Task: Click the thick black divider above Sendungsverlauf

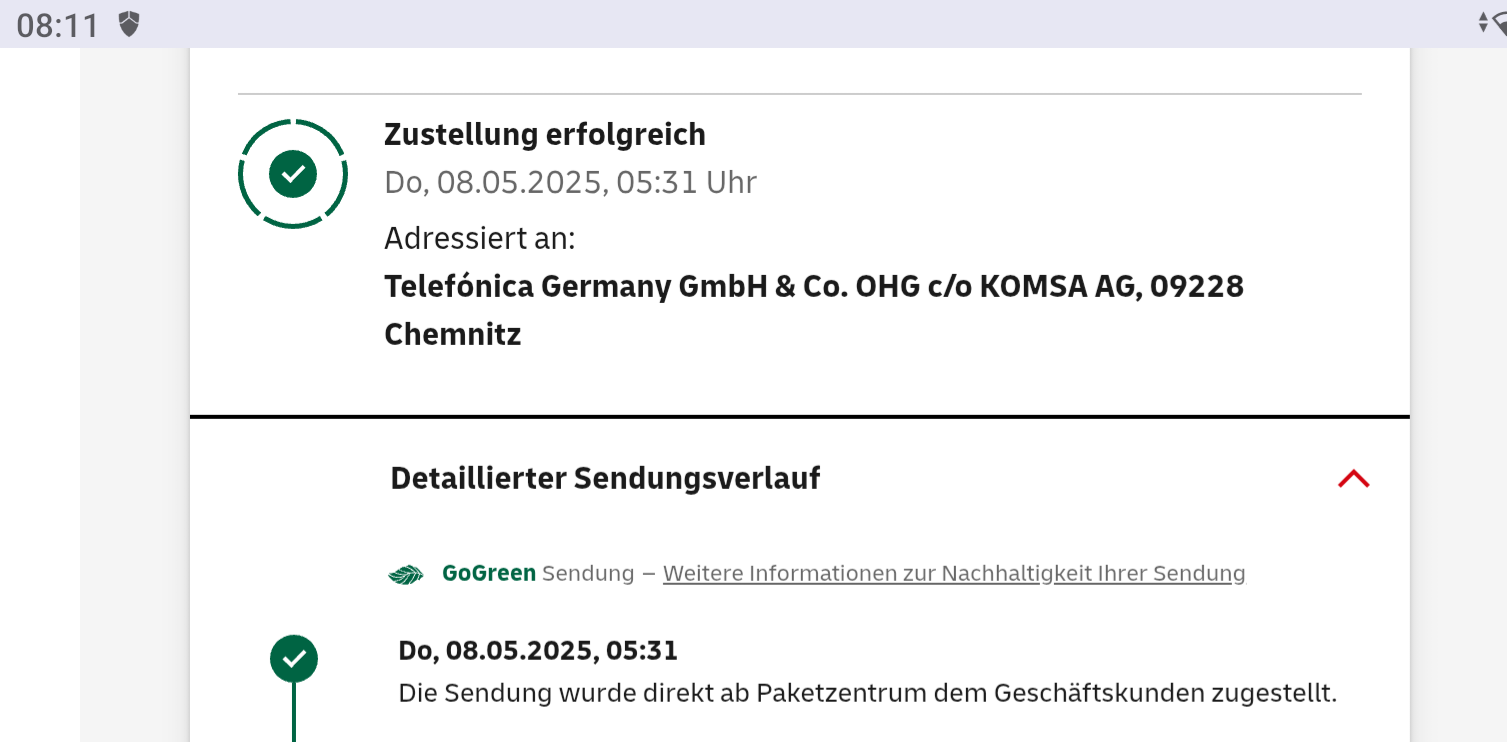Action: coord(800,416)
